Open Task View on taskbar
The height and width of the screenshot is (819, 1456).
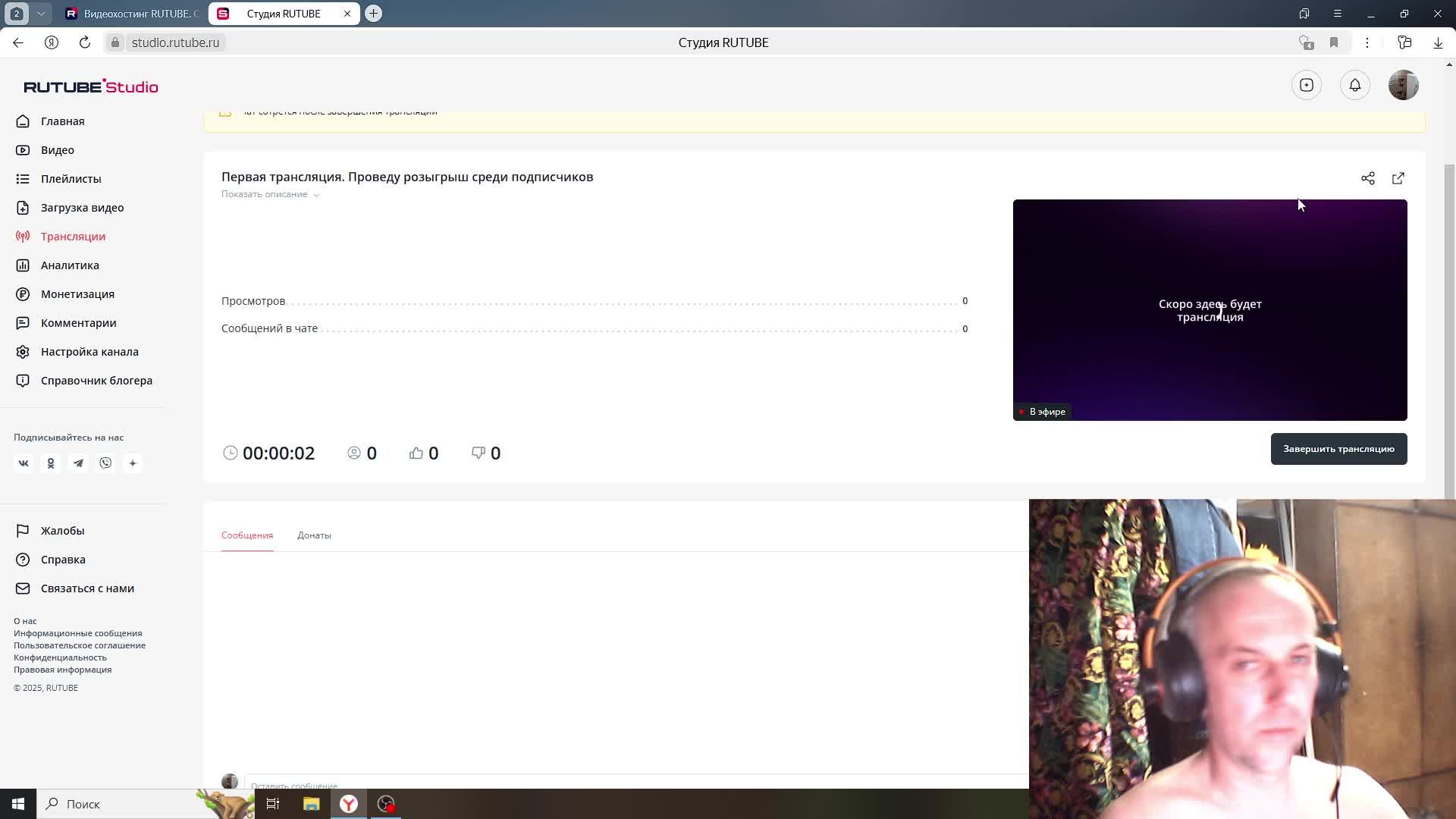point(273,804)
